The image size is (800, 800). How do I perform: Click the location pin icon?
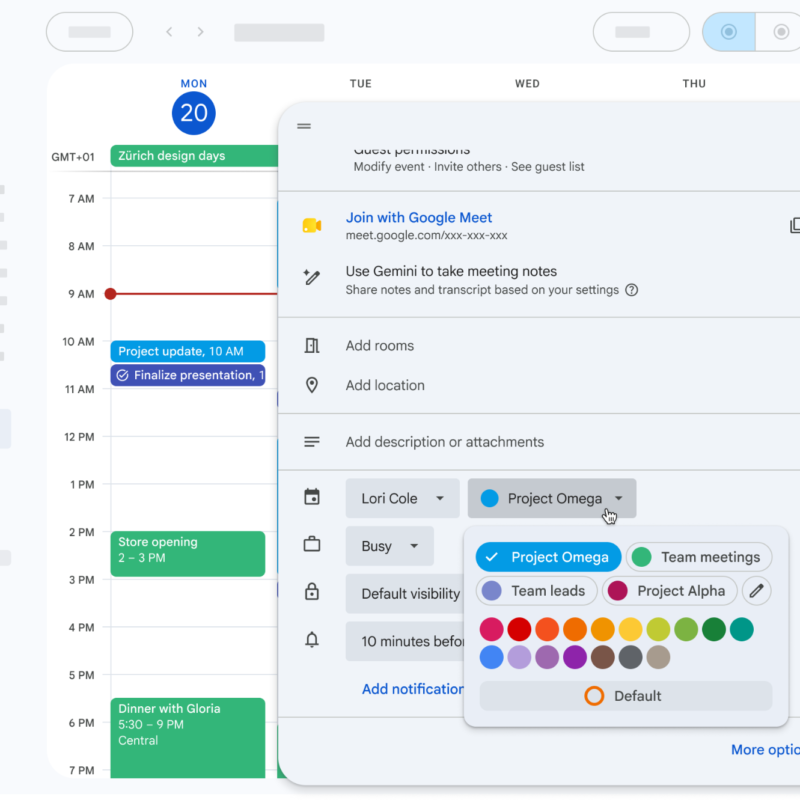(x=312, y=385)
